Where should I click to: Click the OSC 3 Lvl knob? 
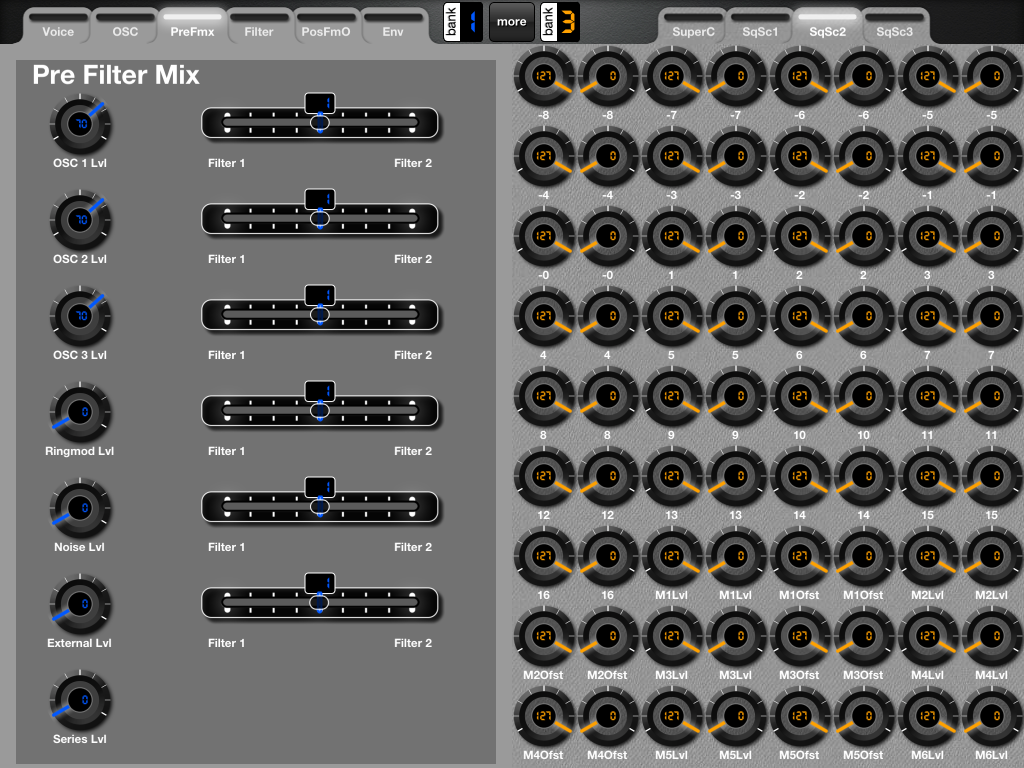click(80, 316)
